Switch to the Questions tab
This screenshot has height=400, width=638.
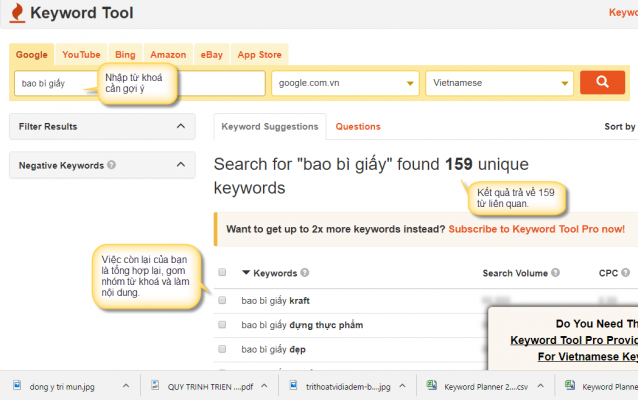(x=358, y=127)
